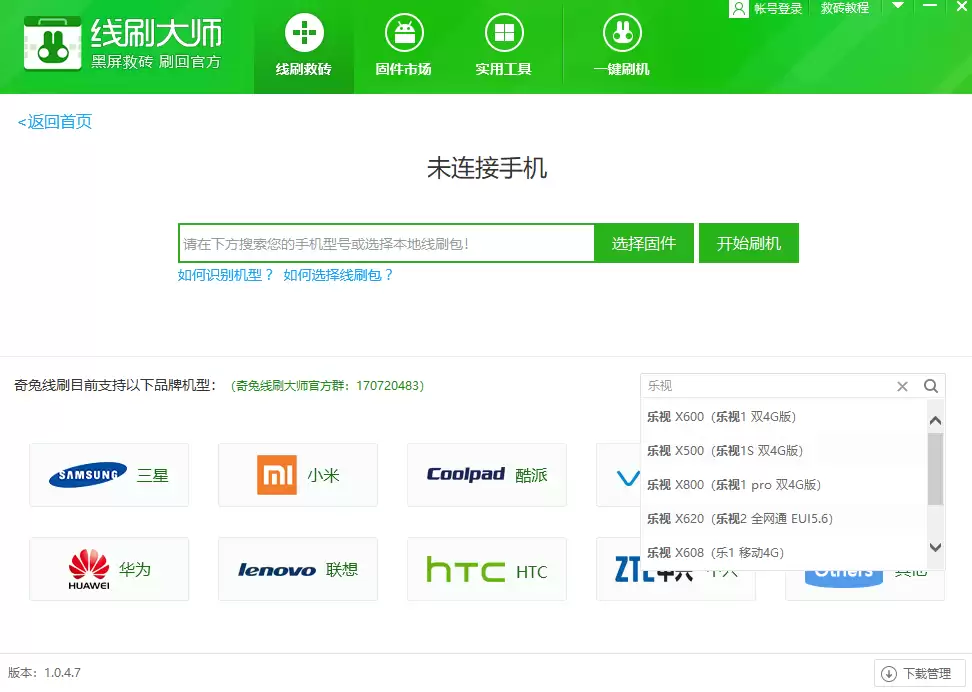
Task: Click the results list scroll-up arrow
Action: click(935, 420)
